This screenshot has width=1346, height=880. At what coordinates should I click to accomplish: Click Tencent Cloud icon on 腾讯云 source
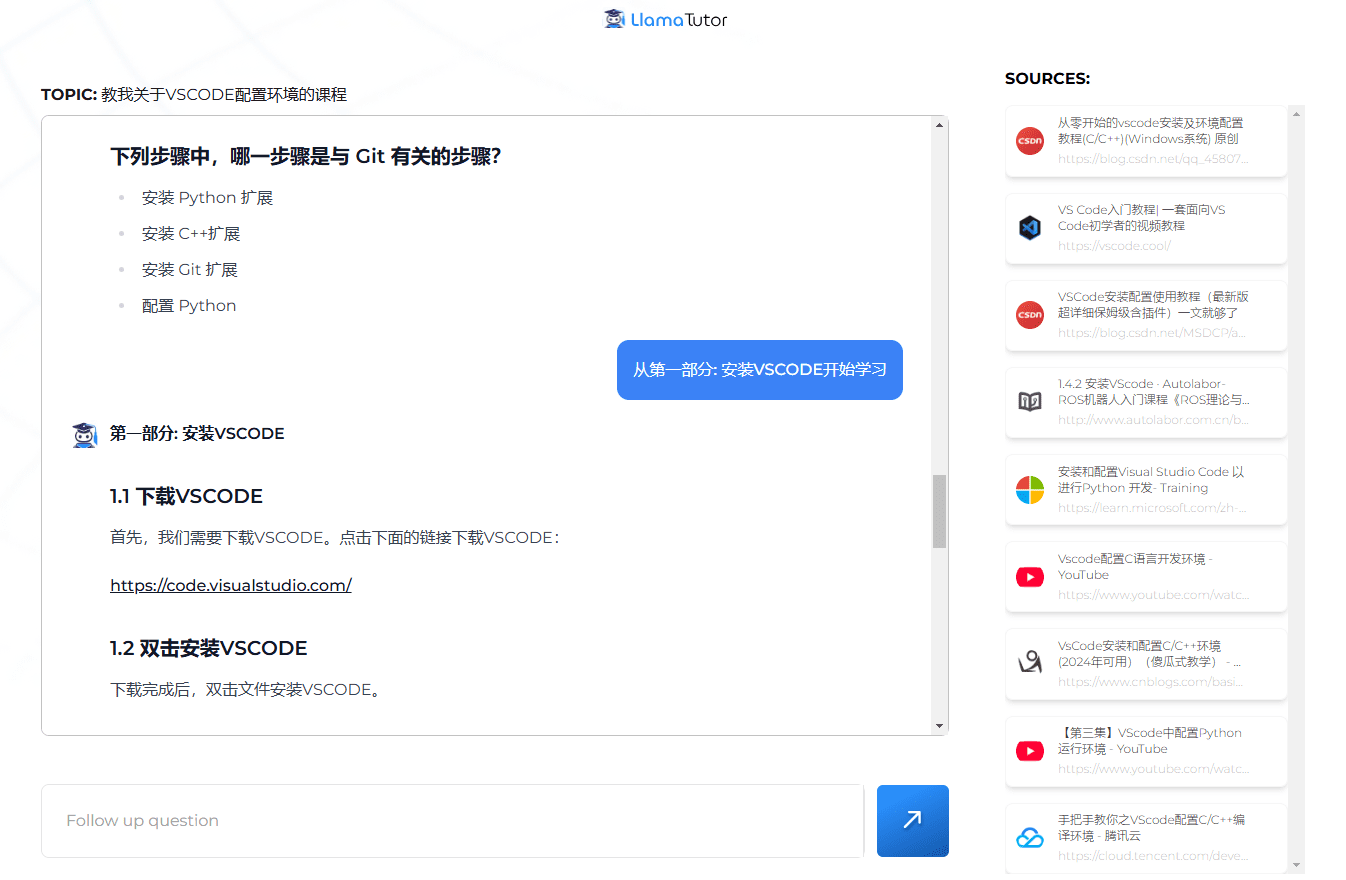tap(1030, 837)
